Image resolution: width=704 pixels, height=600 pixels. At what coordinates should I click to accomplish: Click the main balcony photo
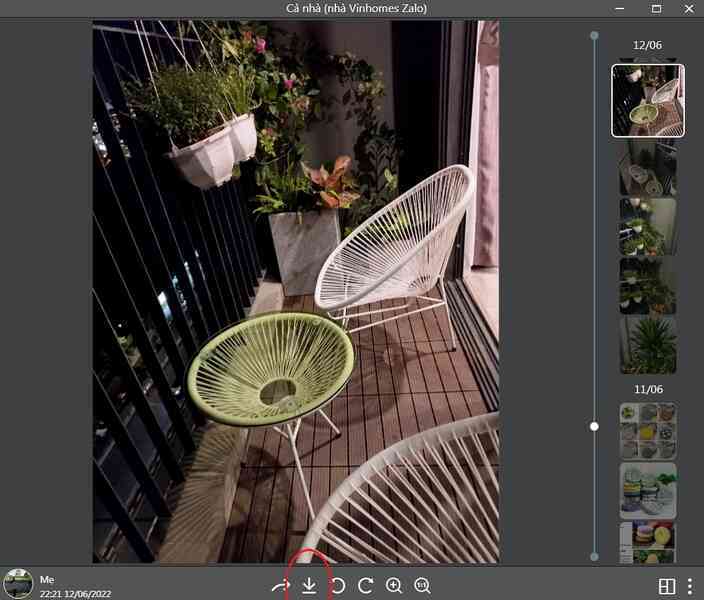click(296, 291)
